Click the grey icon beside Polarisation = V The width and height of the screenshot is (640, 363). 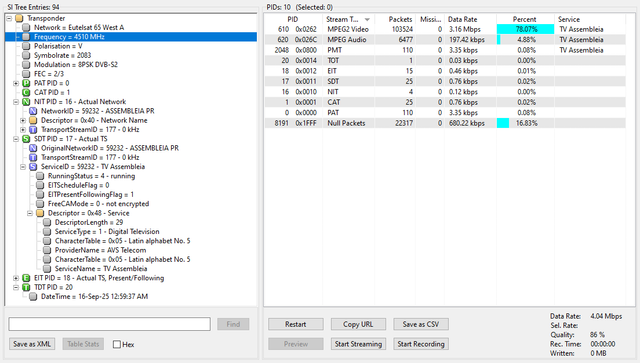click(x=26, y=46)
